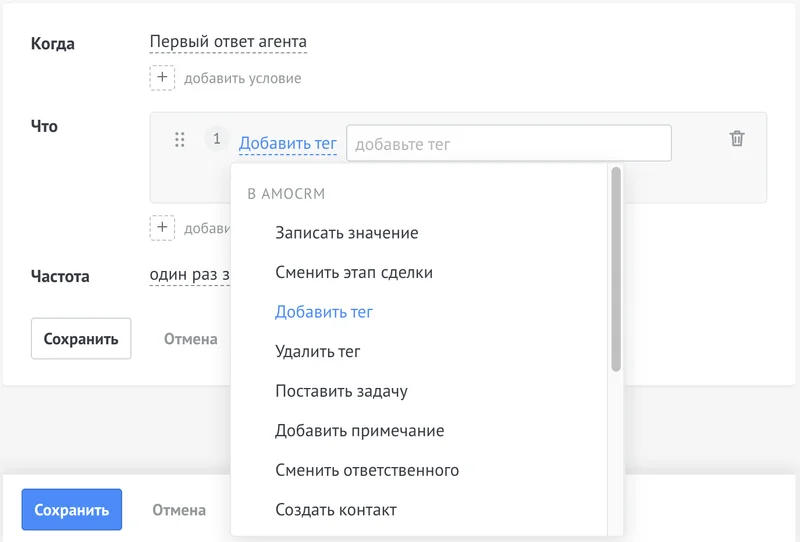Image resolution: width=800 pixels, height=542 pixels.
Task: Click the 'В AMOCRM' group header
Action: [286, 194]
